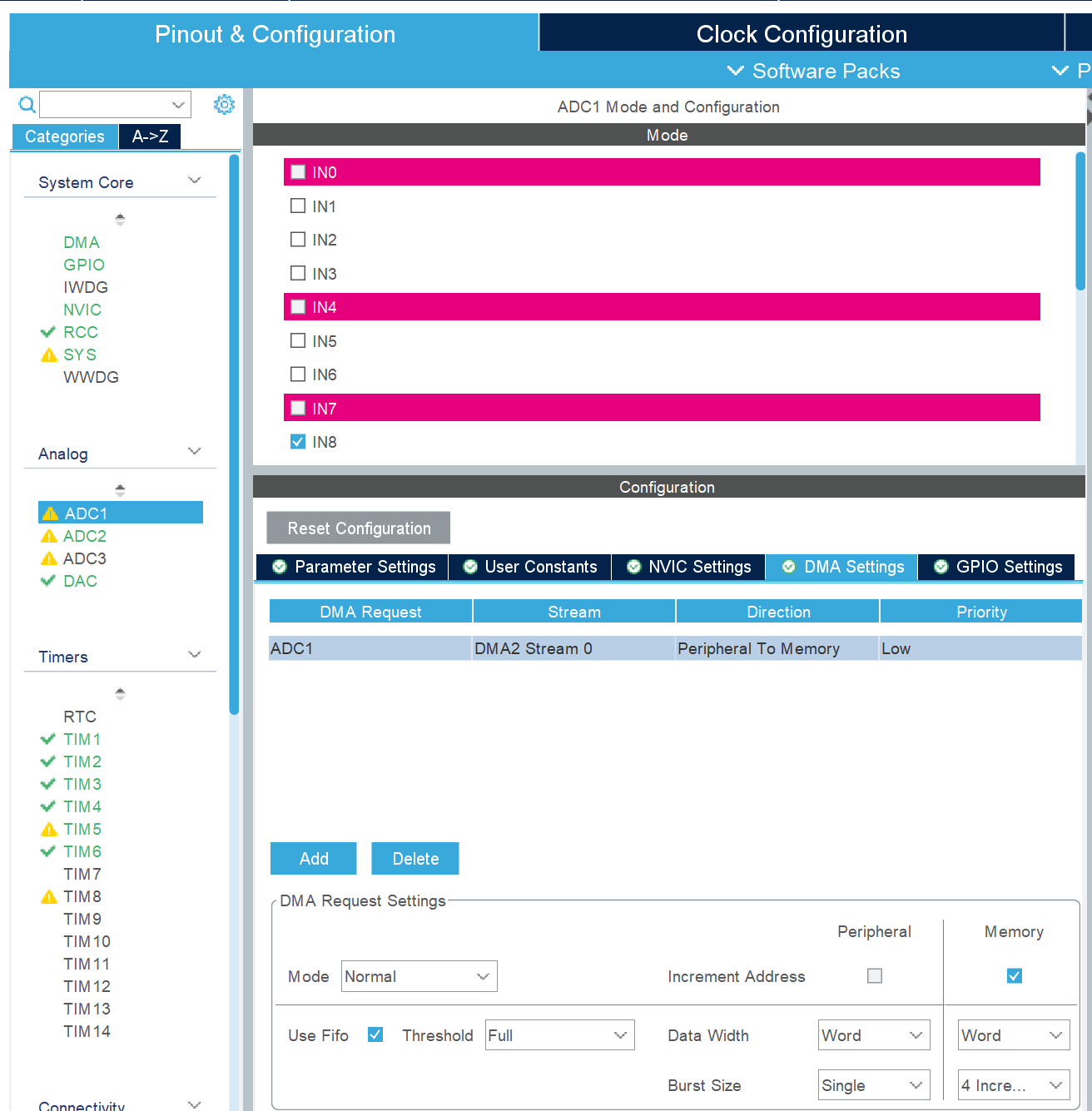Click the warning icon beside ADC1

pos(51,513)
